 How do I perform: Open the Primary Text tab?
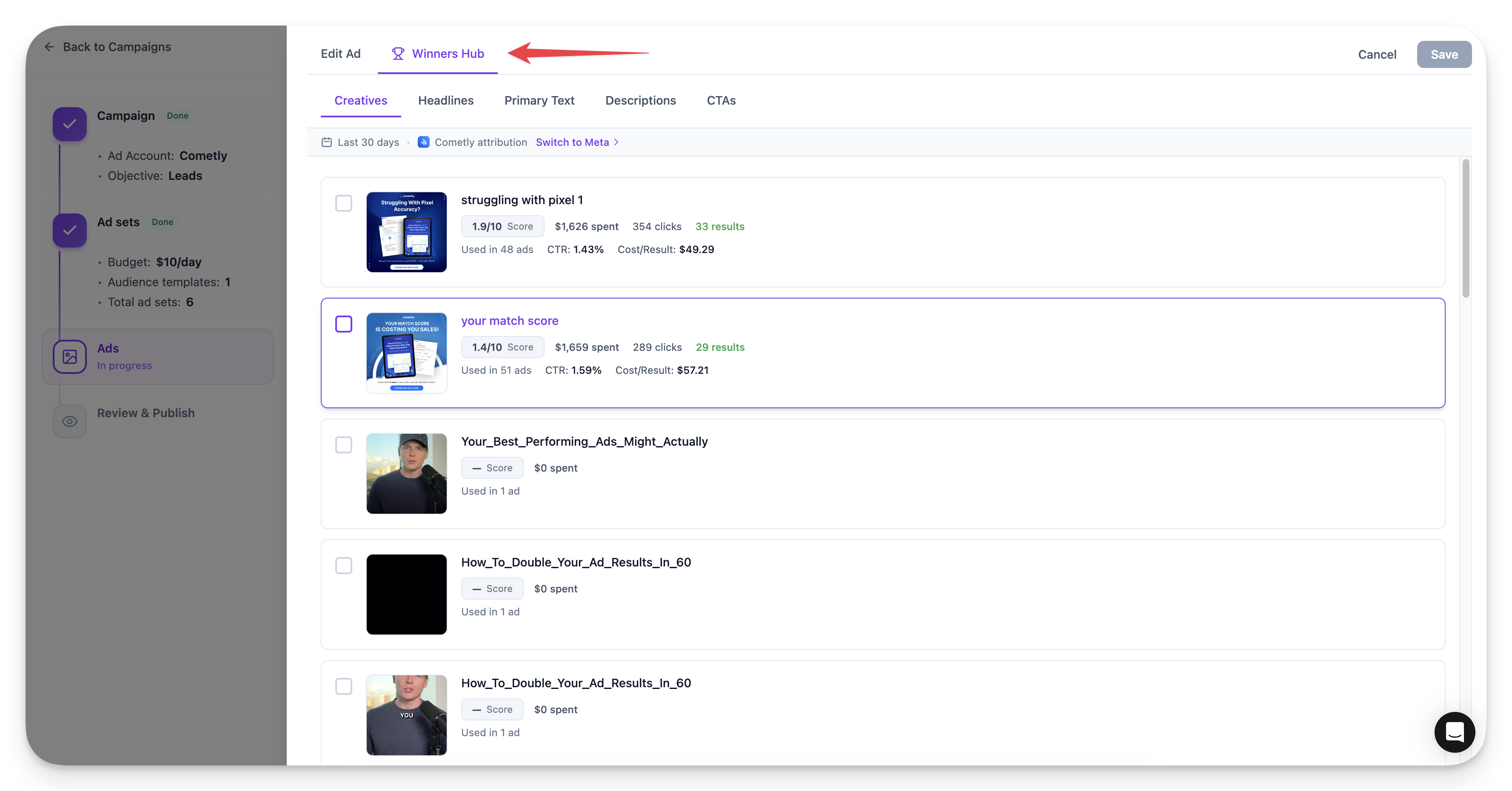coord(539,100)
